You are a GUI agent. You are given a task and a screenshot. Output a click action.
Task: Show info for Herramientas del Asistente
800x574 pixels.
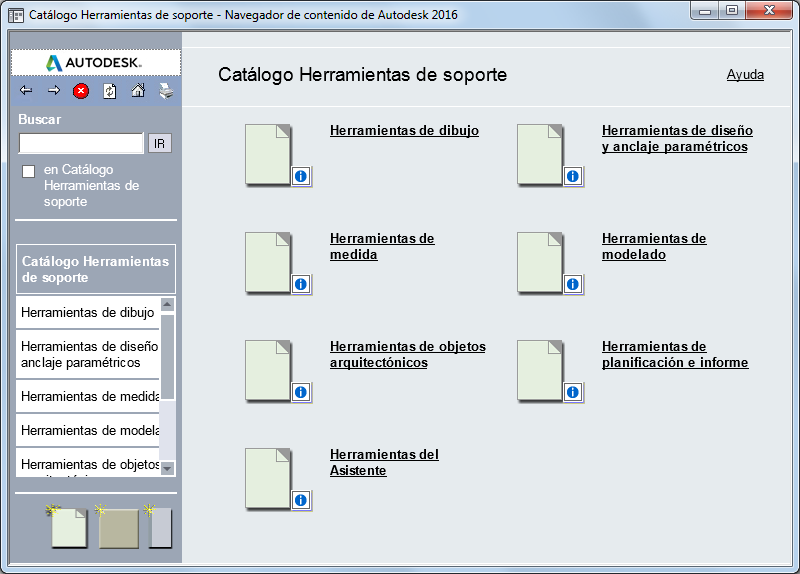pyautogui.click(x=301, y=501)
